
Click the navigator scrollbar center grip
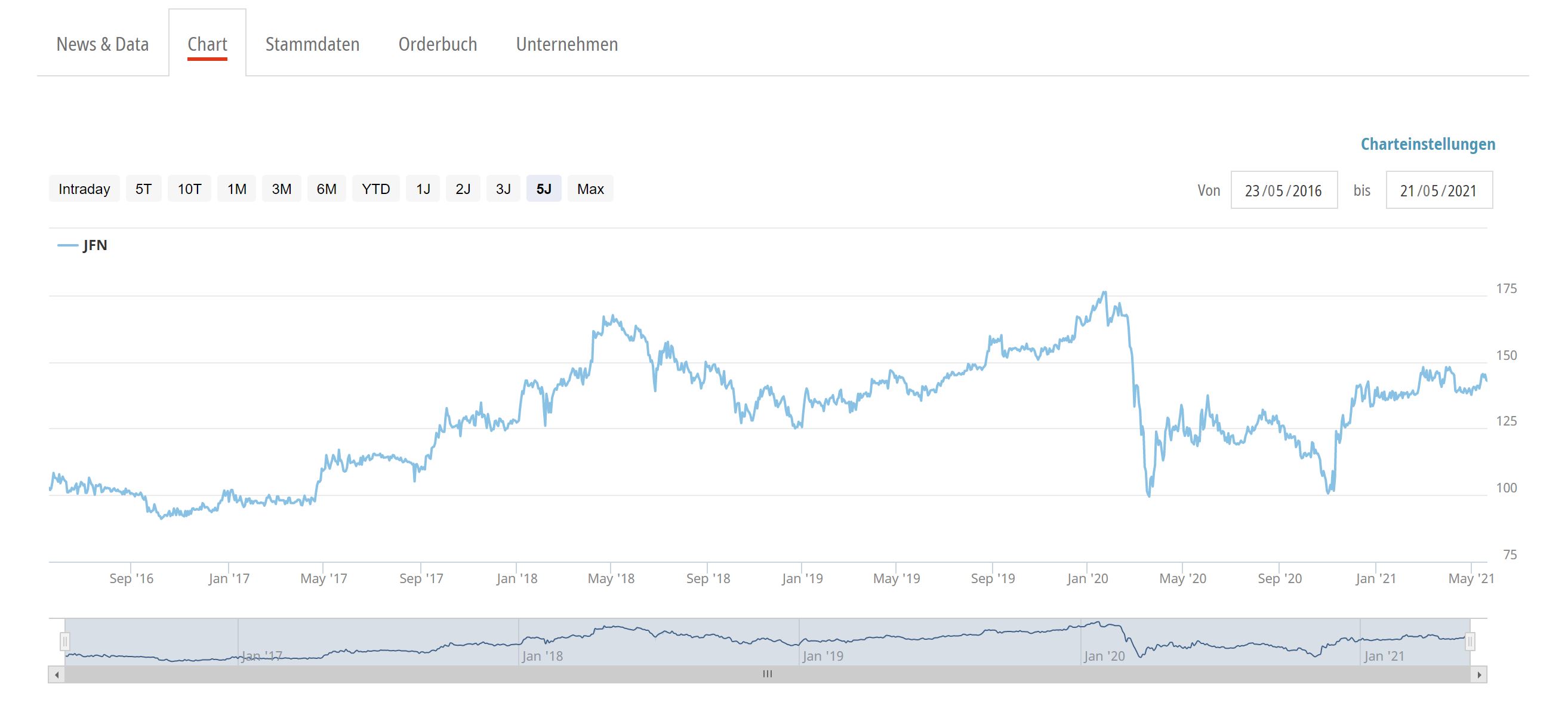(768, 674)
